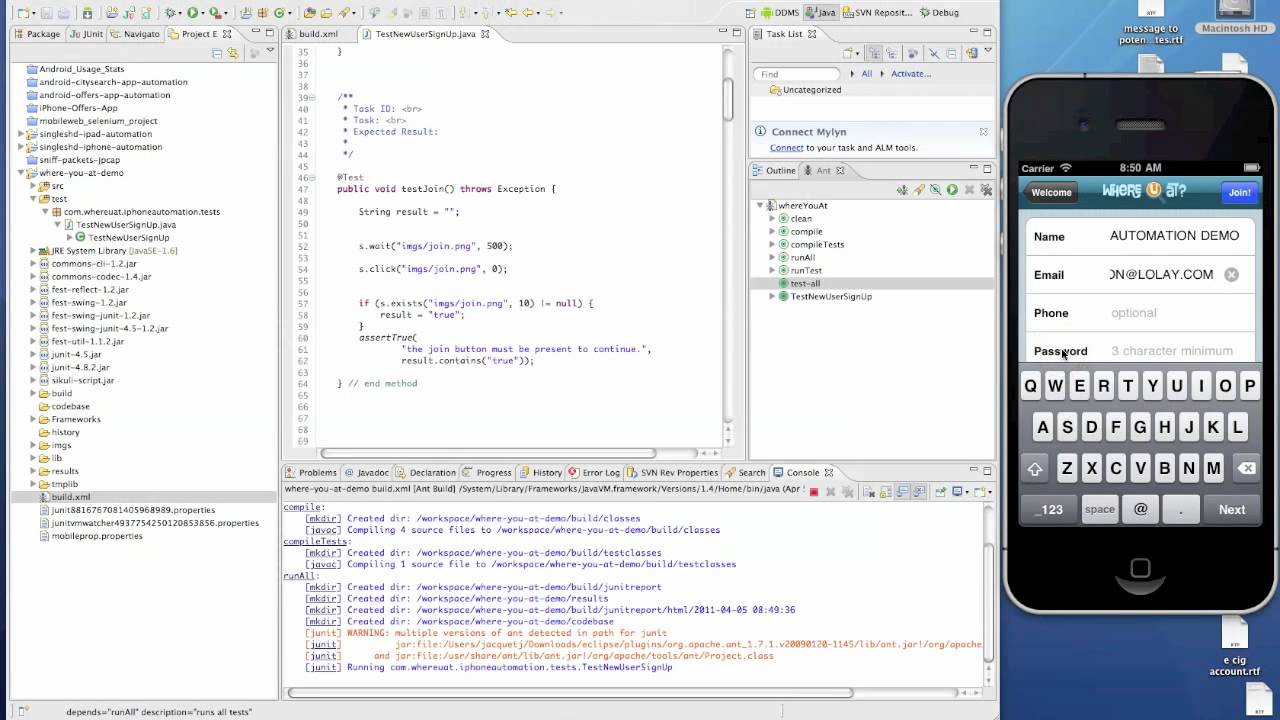Click the Save icon in main toolbar

coord(46,13)
